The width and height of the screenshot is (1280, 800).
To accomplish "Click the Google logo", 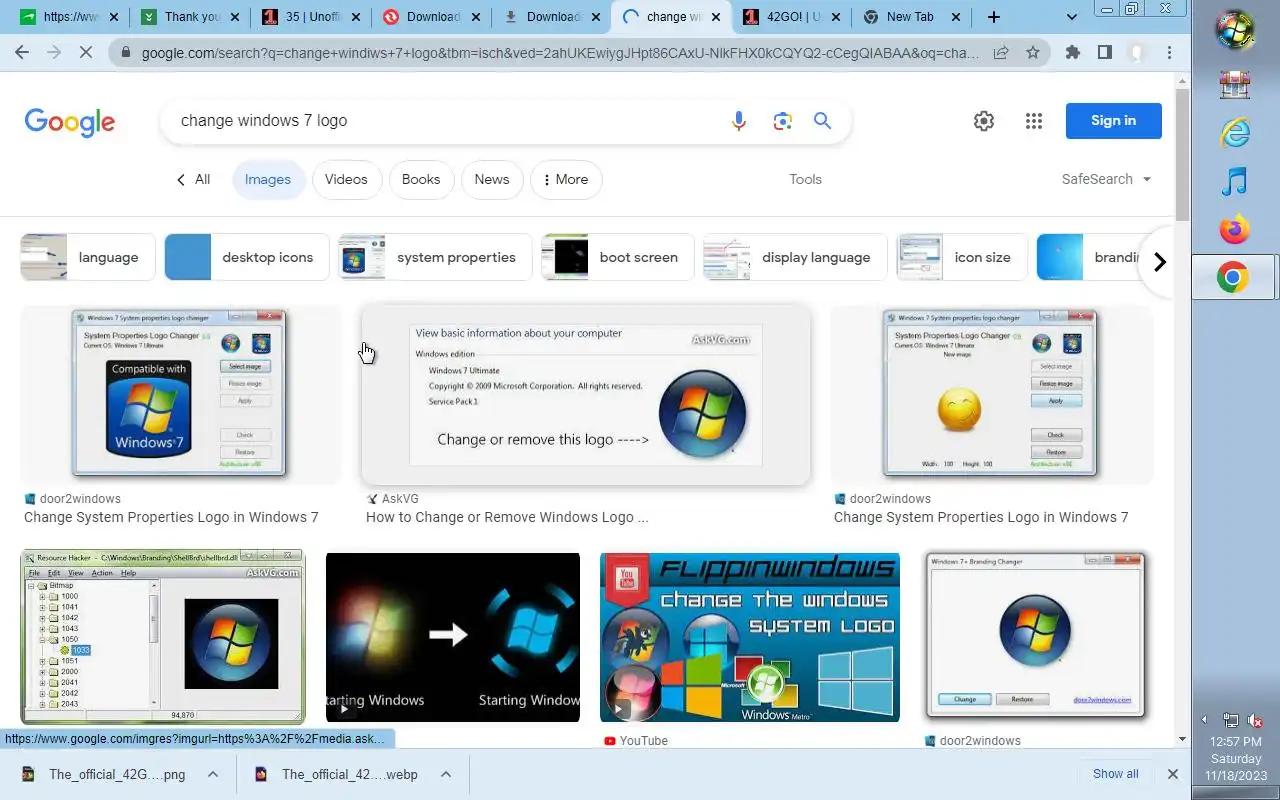I will point(70,122).
